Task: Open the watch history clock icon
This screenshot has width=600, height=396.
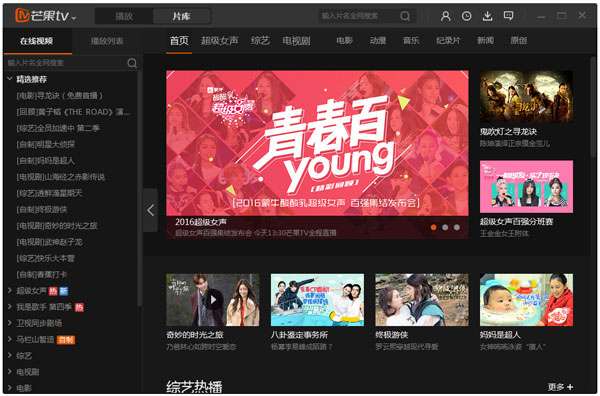Action: [466, 16]
